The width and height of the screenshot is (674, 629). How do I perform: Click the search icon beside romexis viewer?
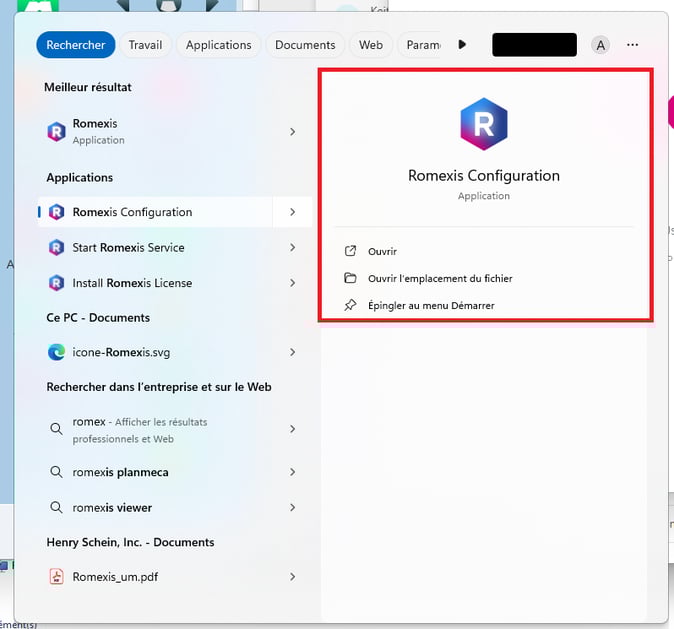[56, 507]
